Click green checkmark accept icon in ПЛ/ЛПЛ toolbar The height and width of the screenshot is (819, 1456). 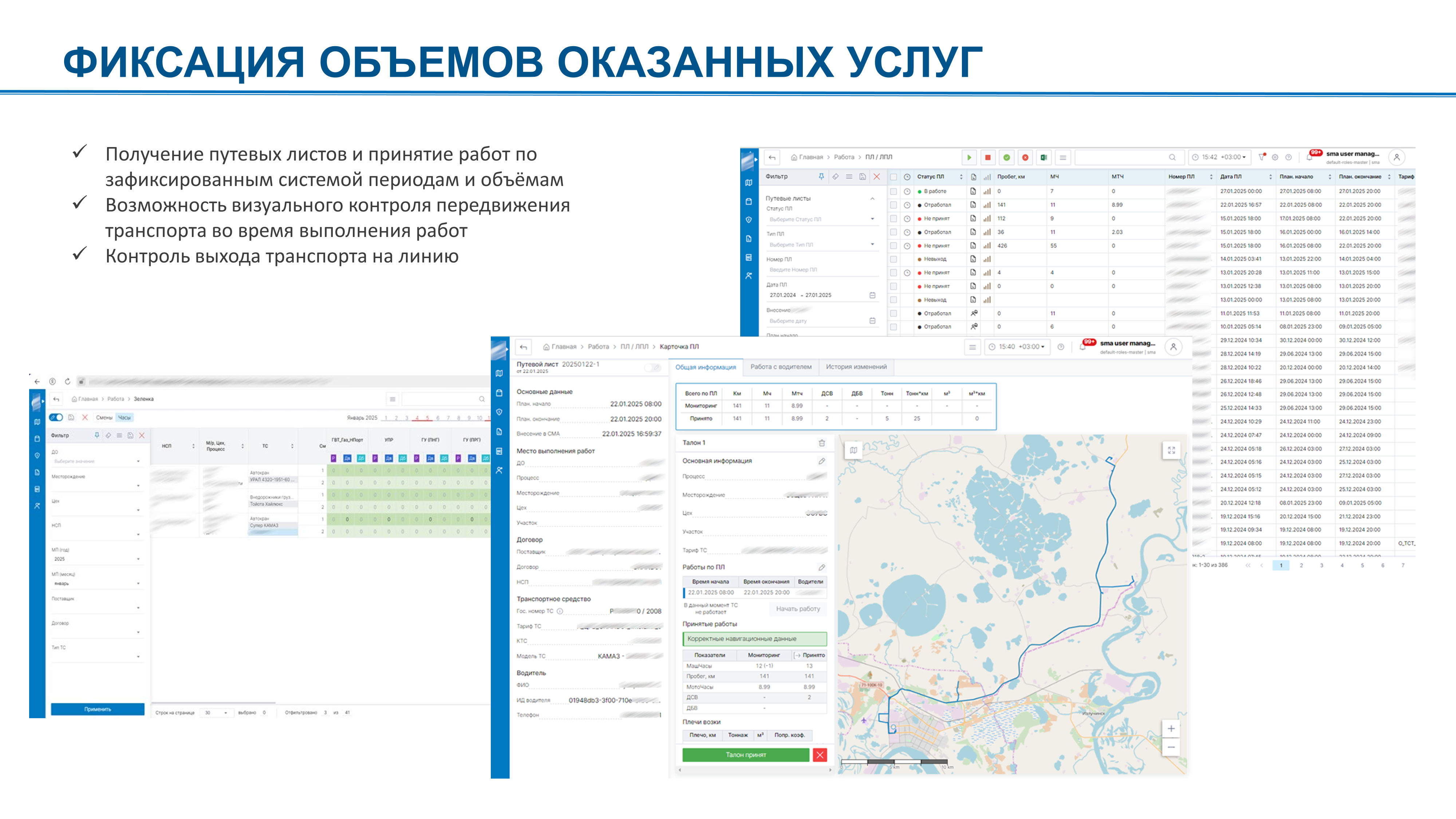coord(1007,158)
